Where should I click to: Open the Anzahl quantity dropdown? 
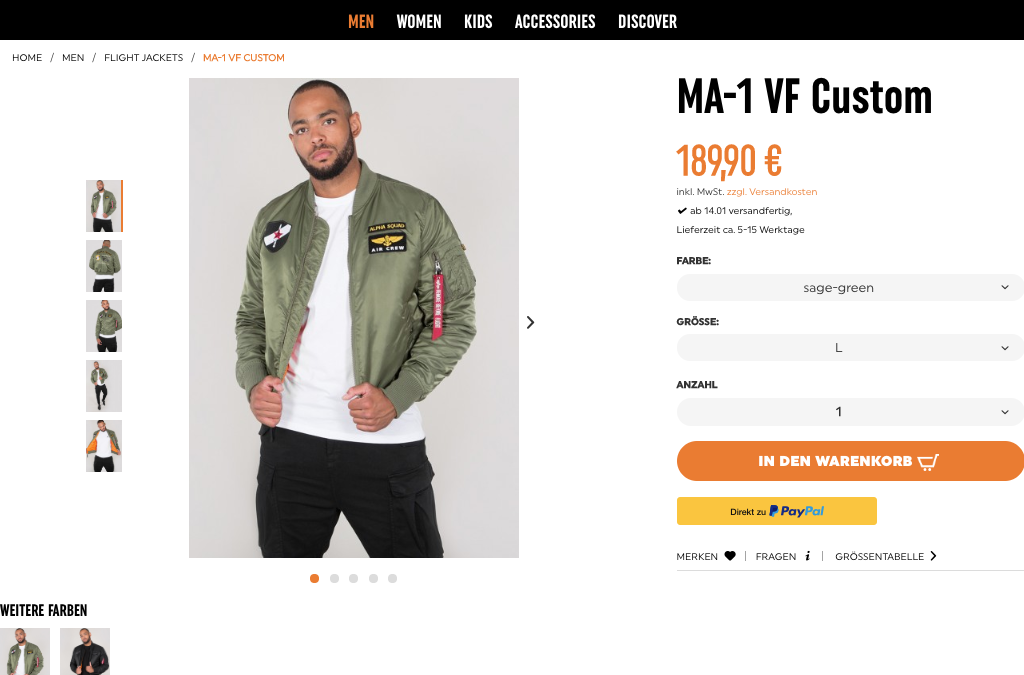click(850, 411)
